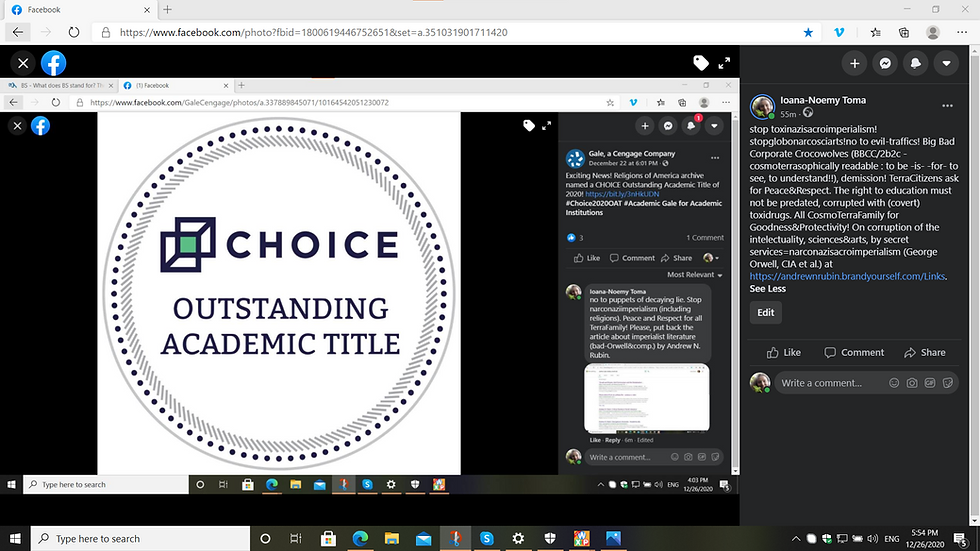Image resolution: width=980 pixels, height=551 pixels.
Task: Go back in the browser
Action: point(18,32)
